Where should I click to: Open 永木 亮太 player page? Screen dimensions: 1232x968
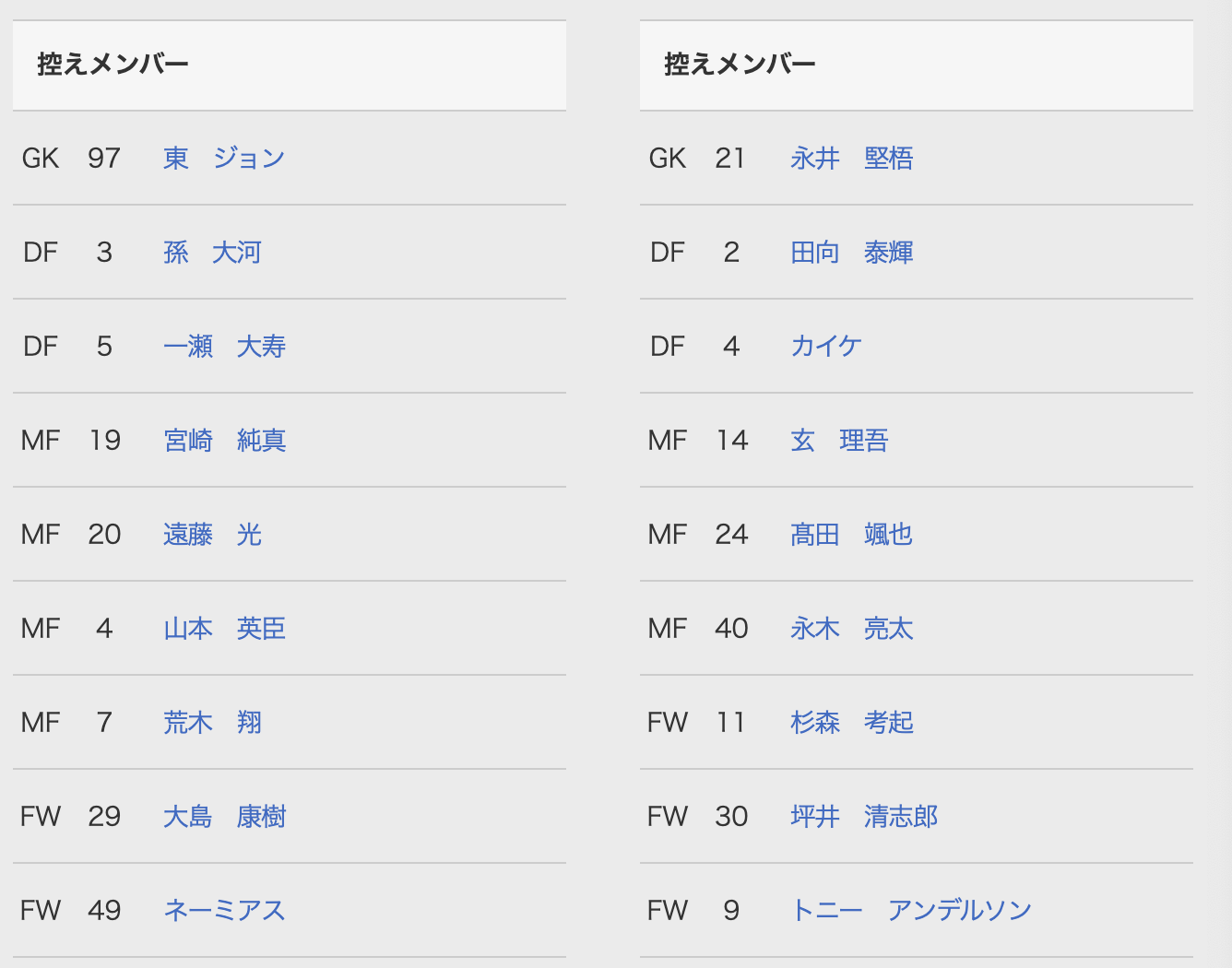point(851,629)
